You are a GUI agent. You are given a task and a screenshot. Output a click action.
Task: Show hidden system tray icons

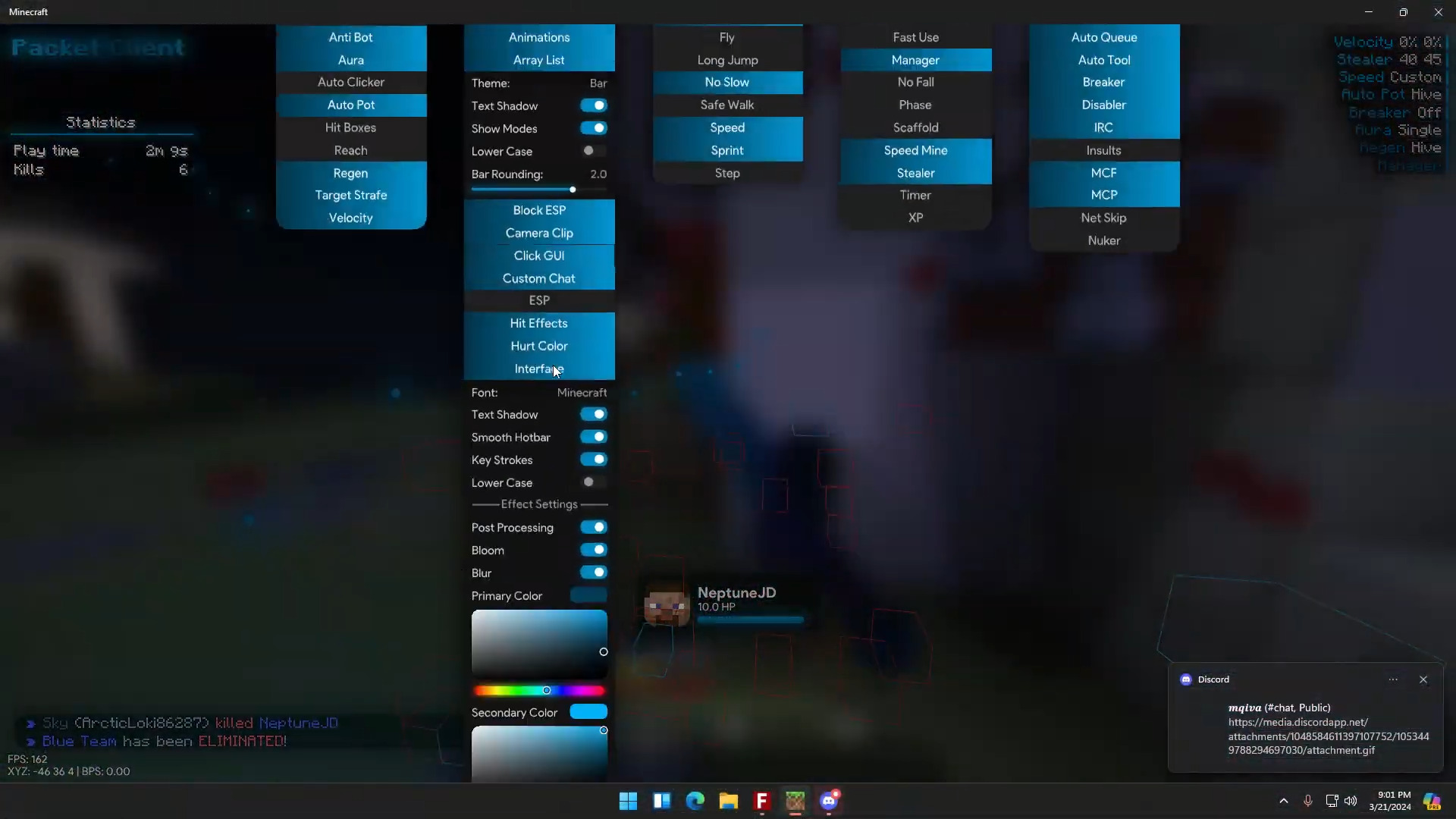pyautogui.click(x=1283, y=801)
